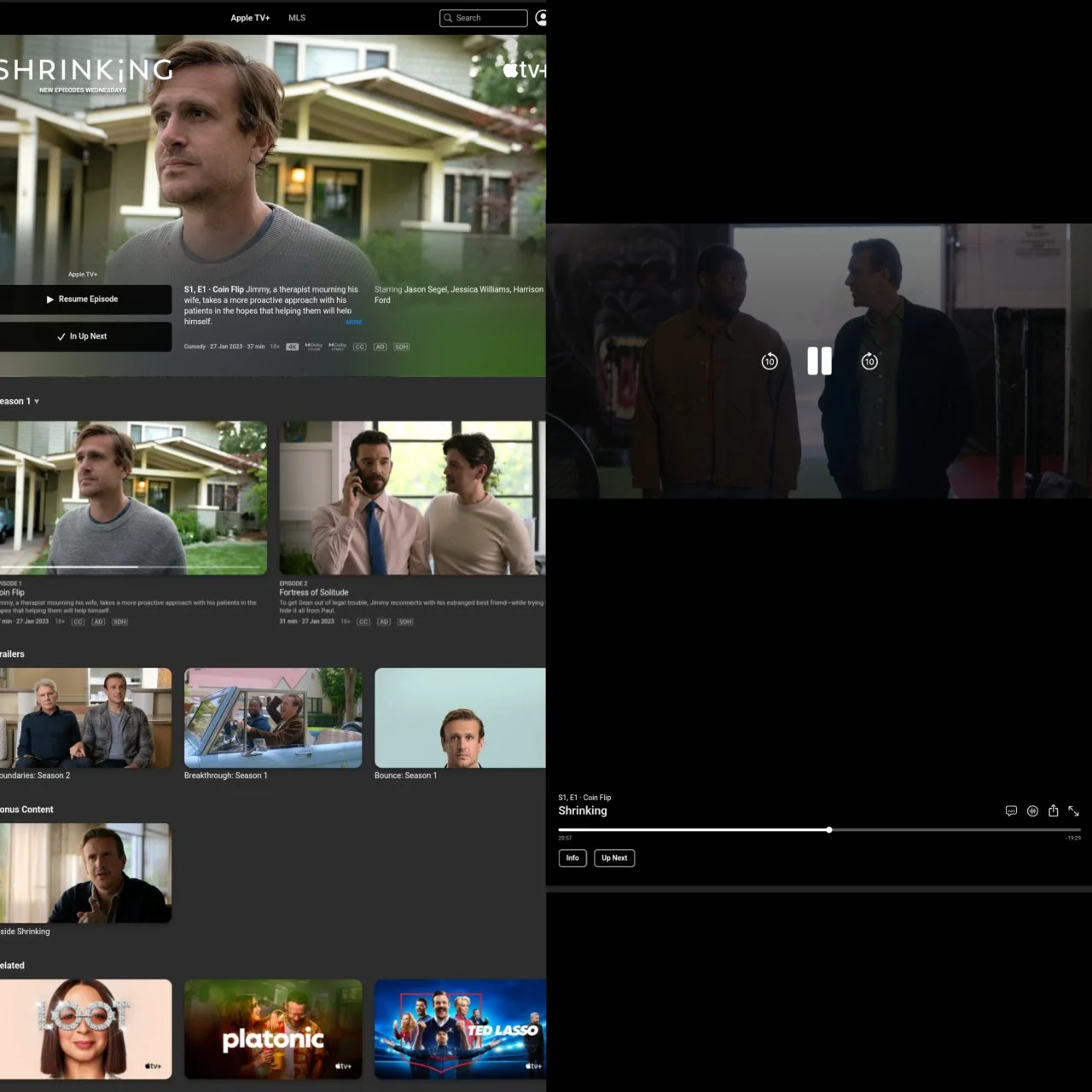
Task: Click the CC badge under the Coin Flip description
Action: pos(78,622)
